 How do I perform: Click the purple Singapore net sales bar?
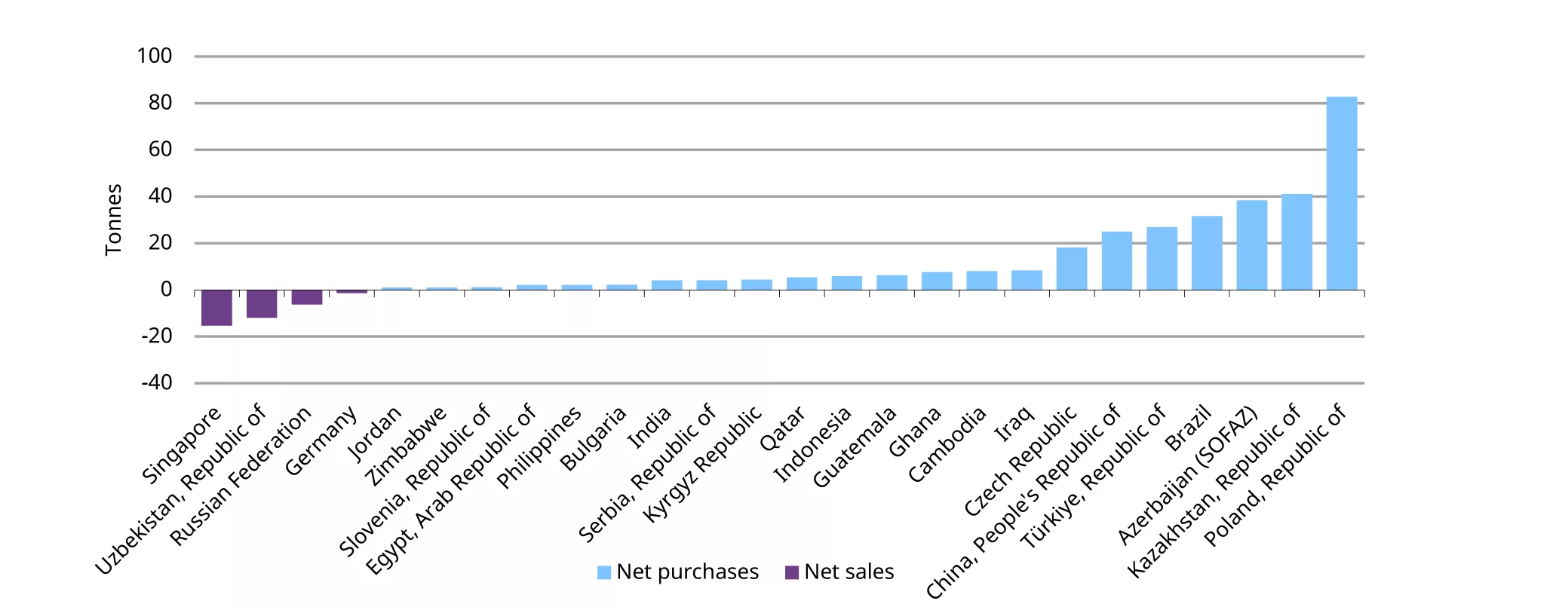pos(216,307)
